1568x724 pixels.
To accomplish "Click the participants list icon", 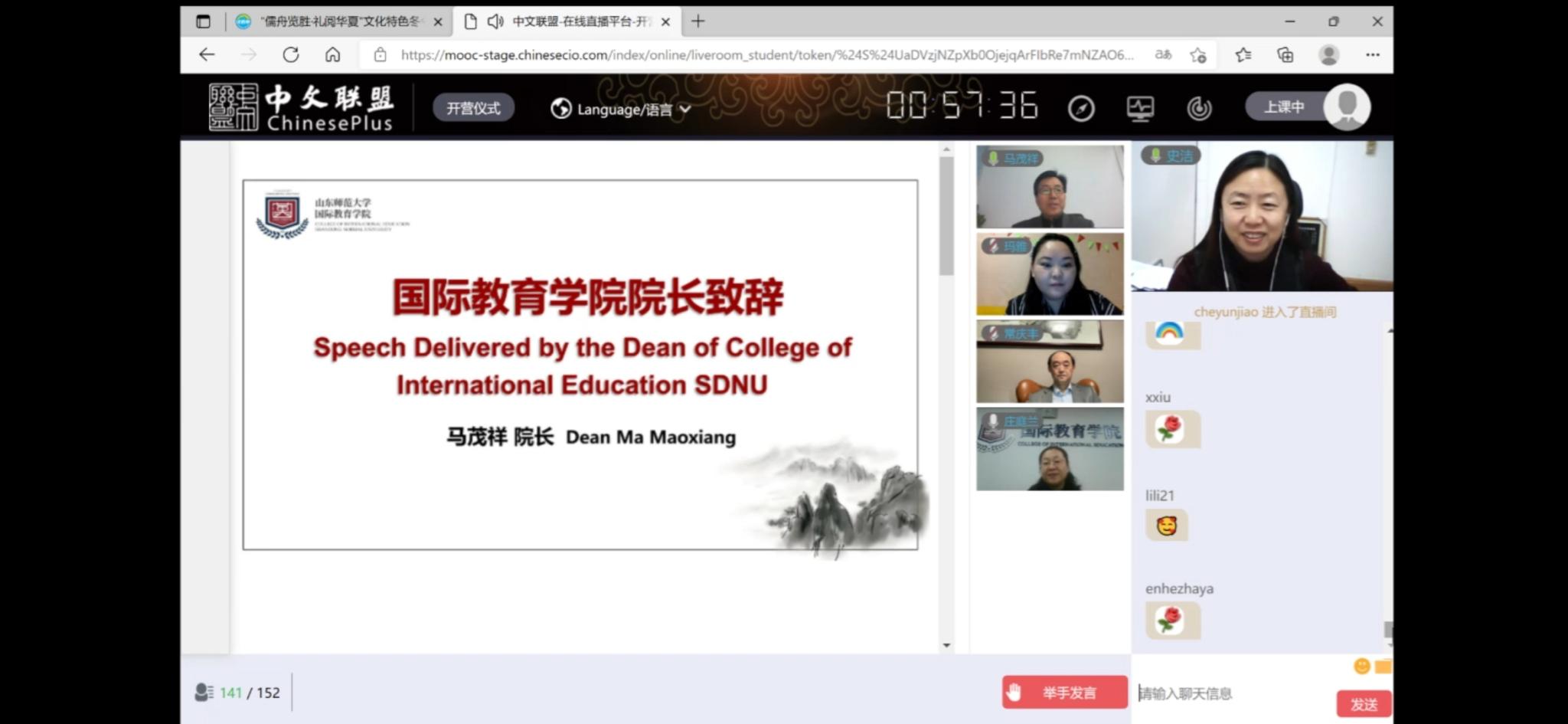I will (x=204, y=693).
